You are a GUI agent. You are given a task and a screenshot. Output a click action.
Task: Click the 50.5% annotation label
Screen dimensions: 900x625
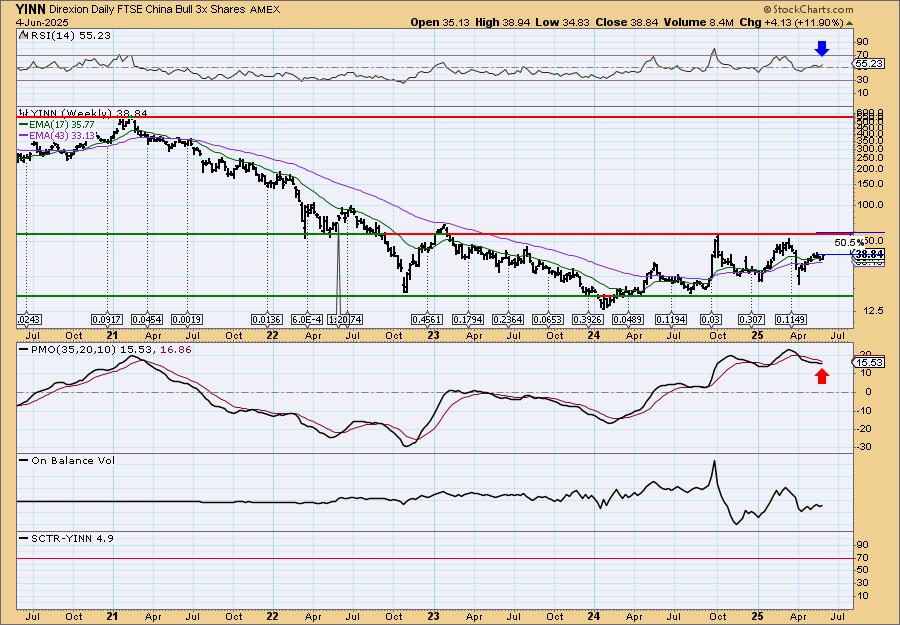(849, 242)
